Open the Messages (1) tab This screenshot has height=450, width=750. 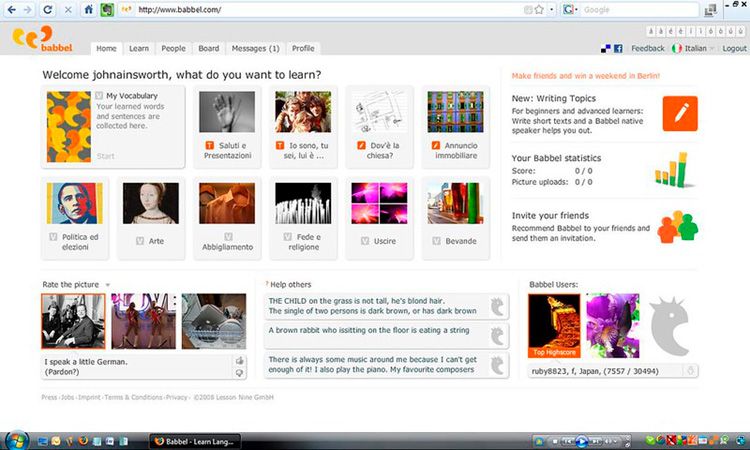(x=255, y=48)
